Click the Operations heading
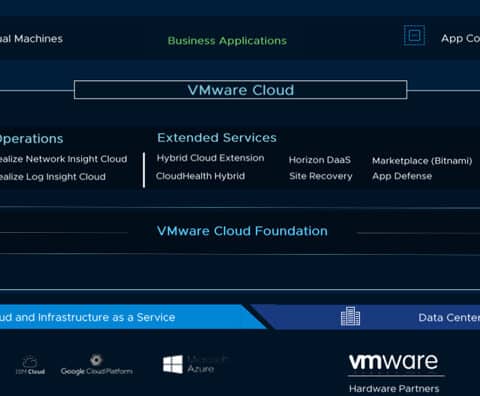This screenshot has width=480, height=396. [x=31, y=139]
